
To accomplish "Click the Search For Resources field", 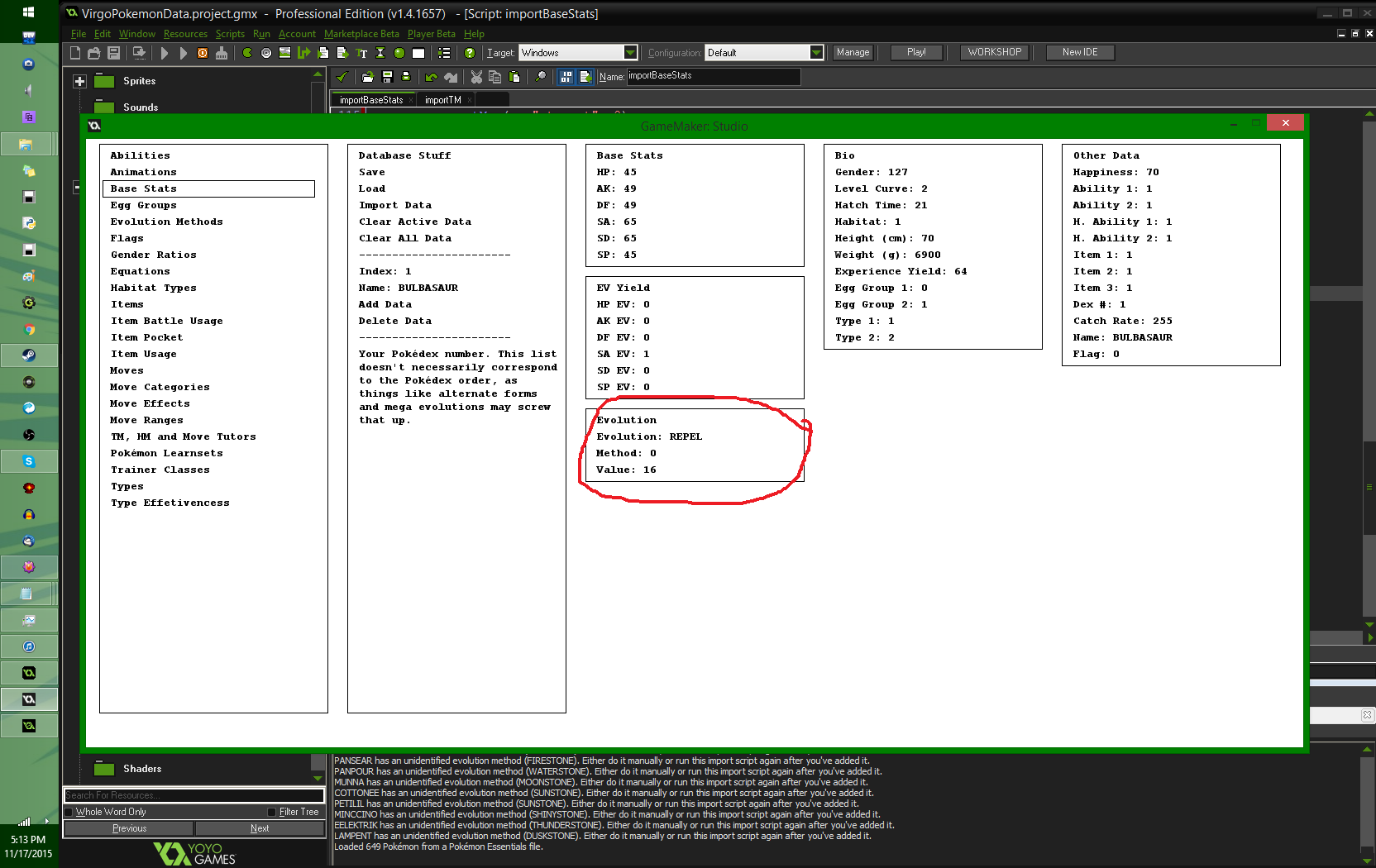I will point(193,795).
